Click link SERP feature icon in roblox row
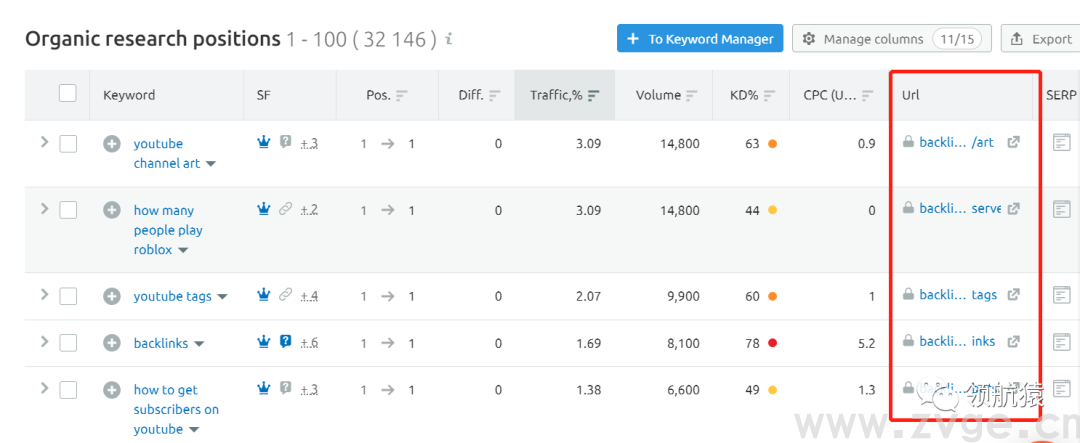Screen dimensions: 1080x443 [x=286, y=209]
